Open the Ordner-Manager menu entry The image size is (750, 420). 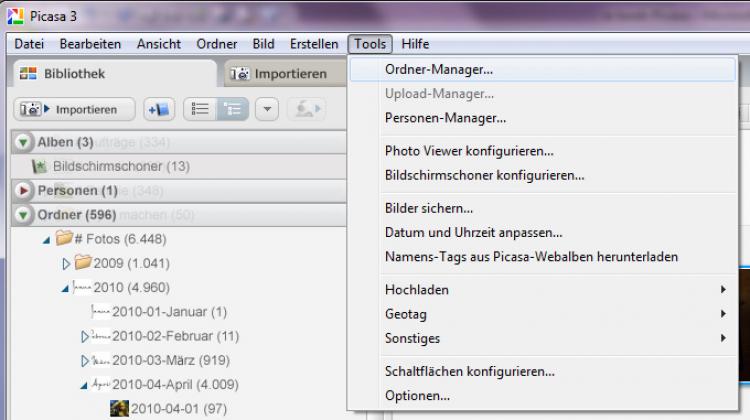coord(439,69)
